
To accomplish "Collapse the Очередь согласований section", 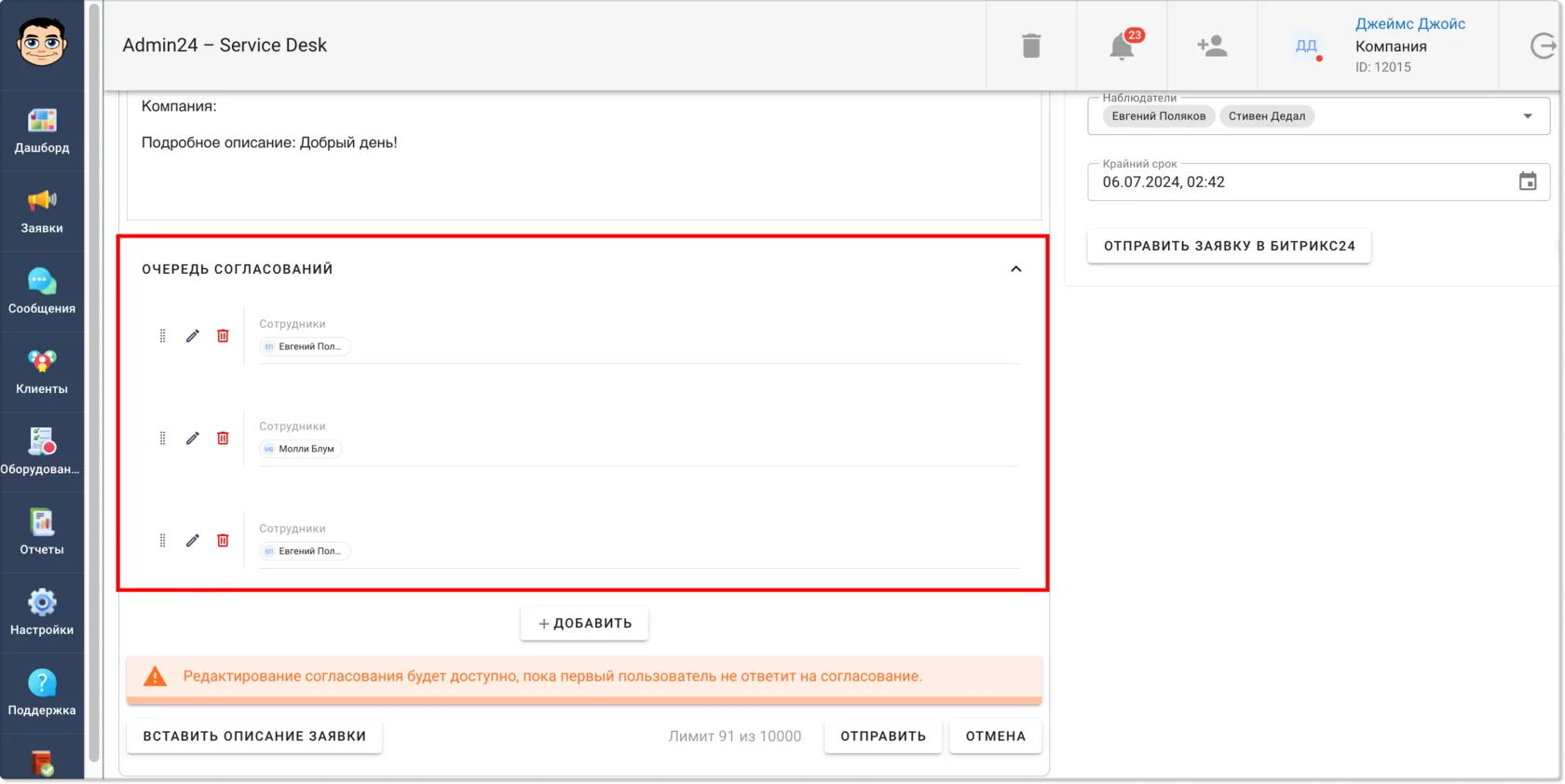I will 1016,269.
